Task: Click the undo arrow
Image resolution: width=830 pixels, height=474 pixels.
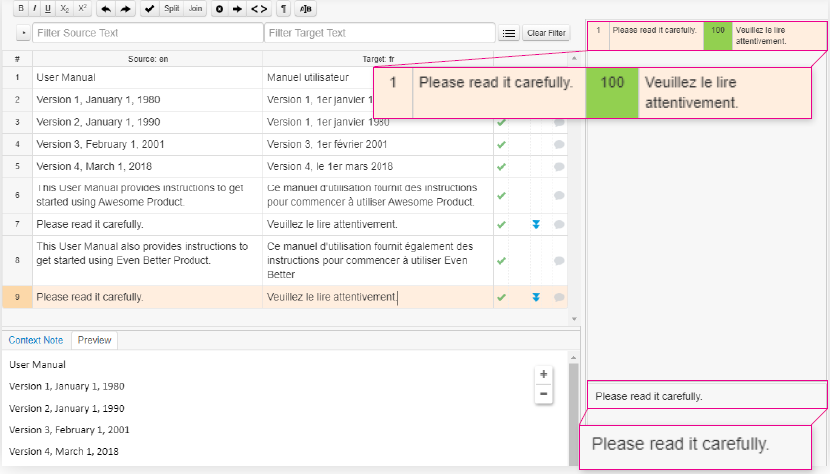Action: pyautogui.click(x=106, y=8)
